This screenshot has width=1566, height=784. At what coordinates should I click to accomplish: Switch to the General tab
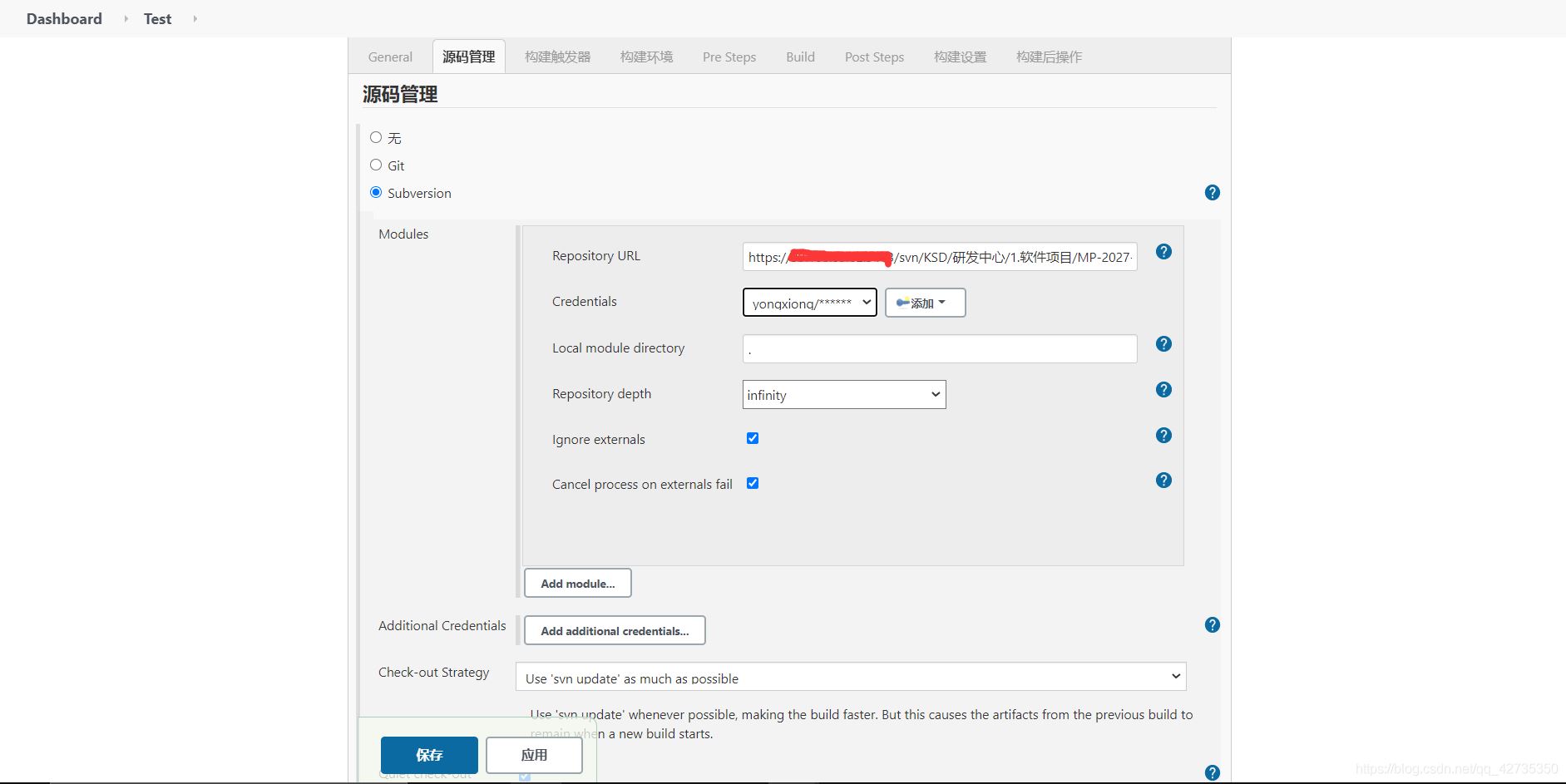(x=390, y=57)
